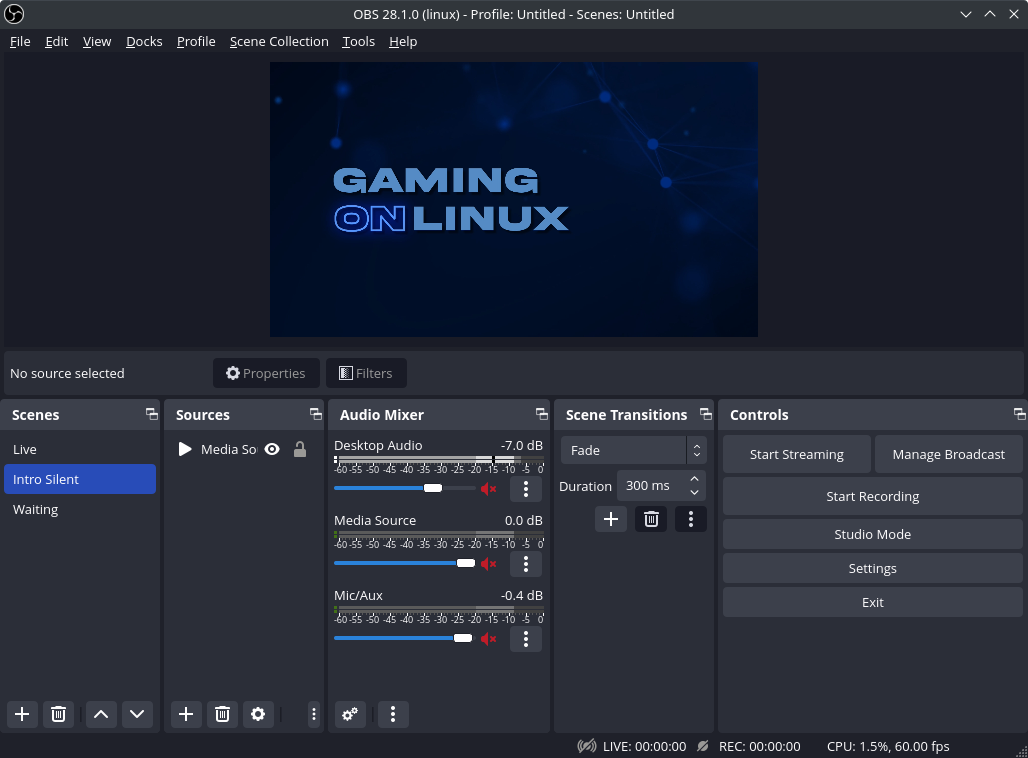
Task: Open Settings from Controls
Action: (x=873, y=568)
